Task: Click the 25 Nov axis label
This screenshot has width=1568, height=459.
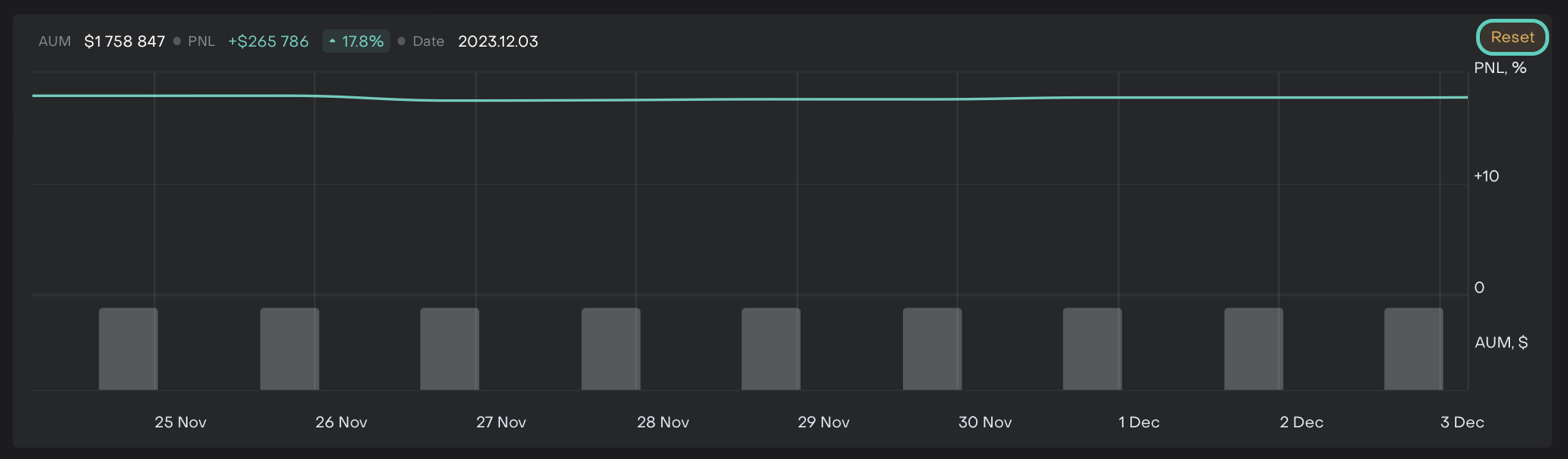Action: (x=181, y=422)
